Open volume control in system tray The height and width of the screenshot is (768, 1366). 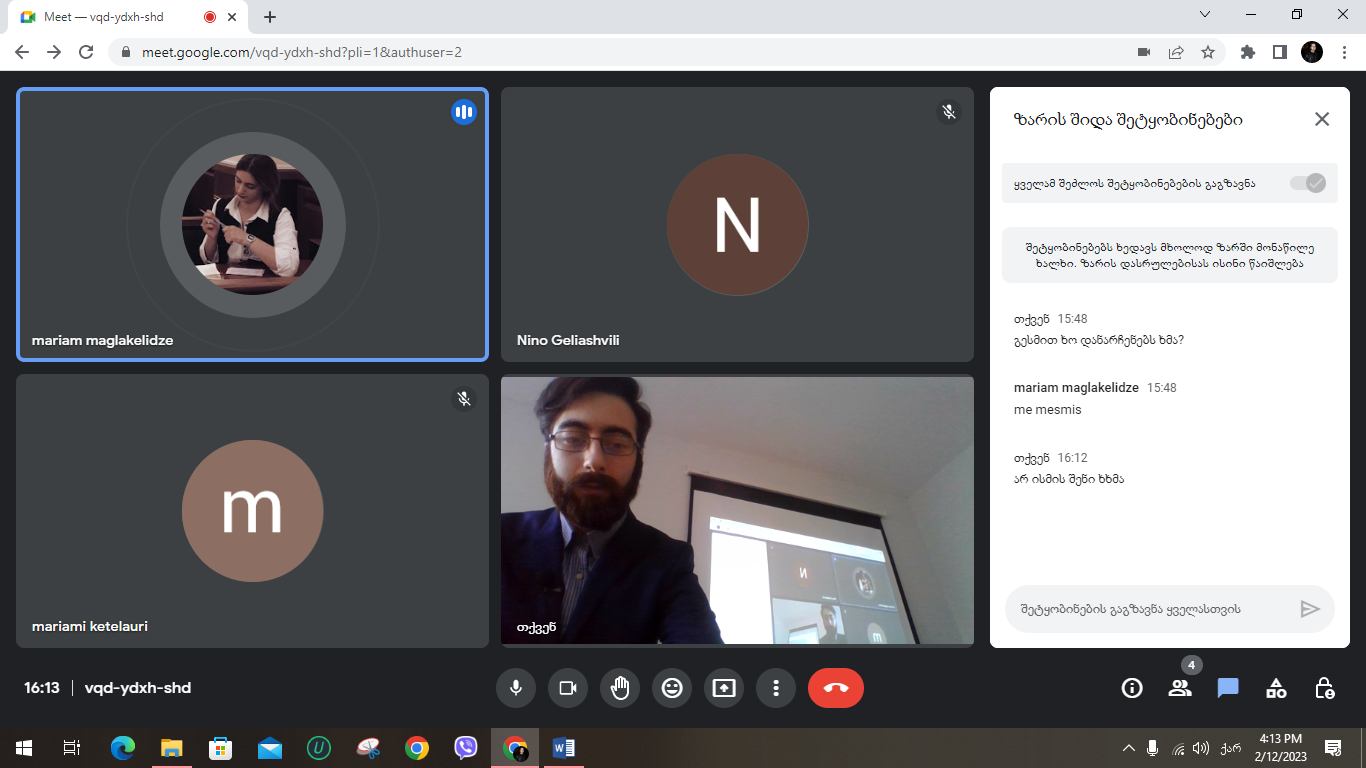click(x=1201, y=748)
